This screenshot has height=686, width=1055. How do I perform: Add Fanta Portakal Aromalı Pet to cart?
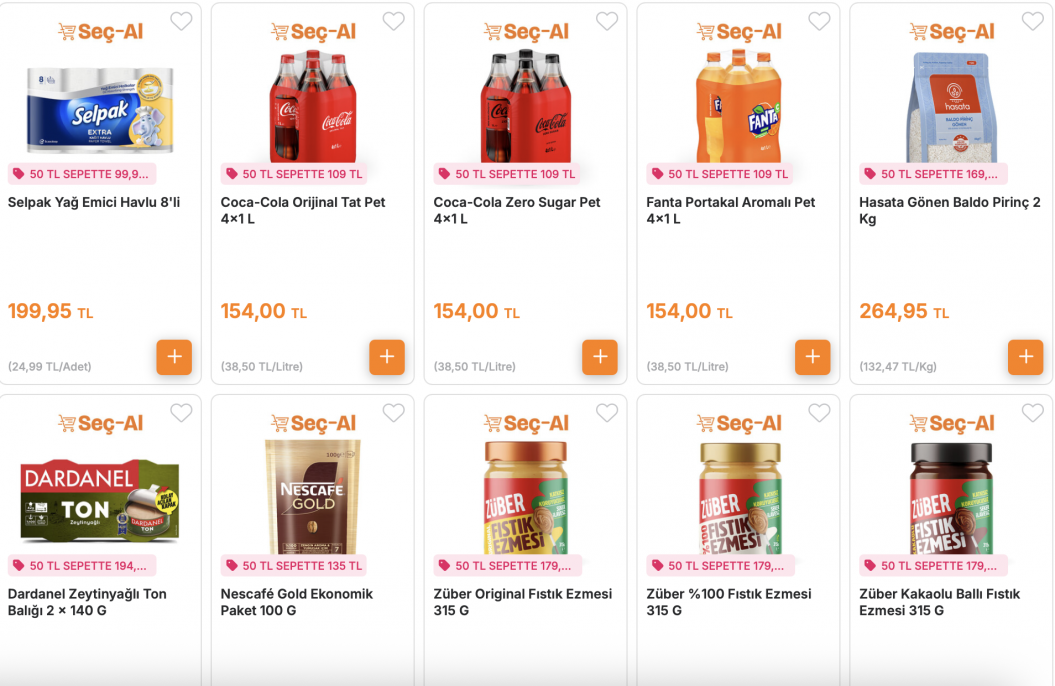[x=813, y=356]
